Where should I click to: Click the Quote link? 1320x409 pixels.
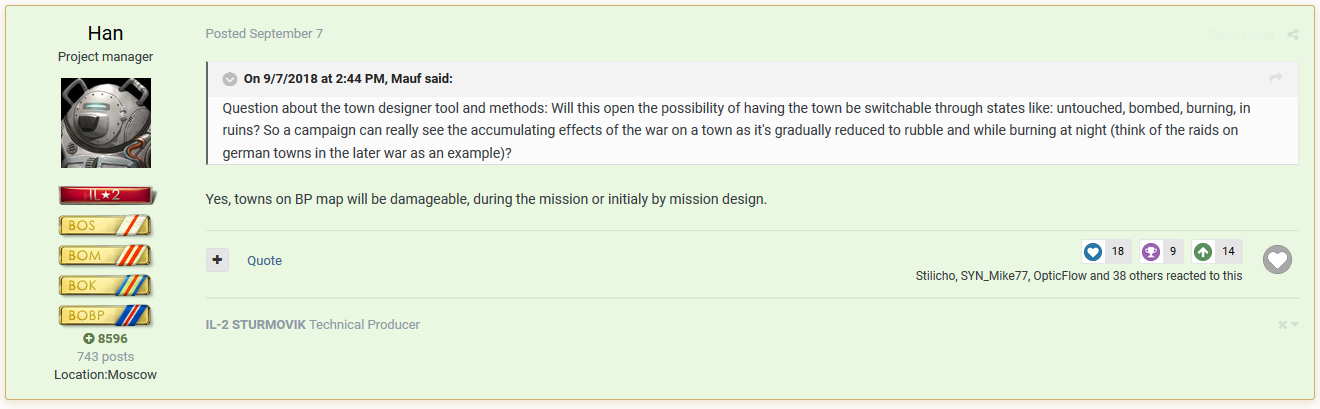tap(265, 260)
